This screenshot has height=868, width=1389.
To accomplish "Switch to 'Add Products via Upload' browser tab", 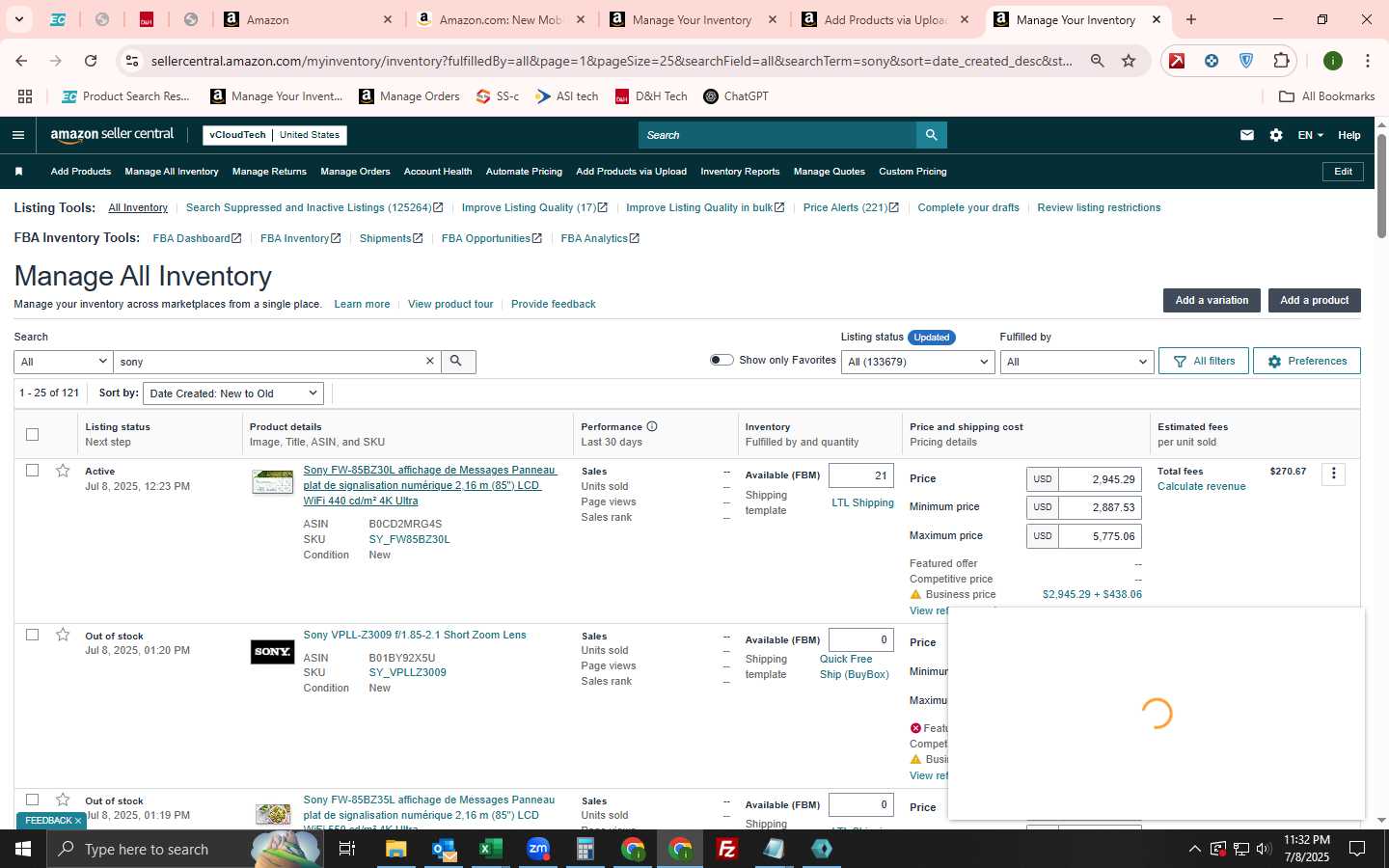I will tap(885, 19).
